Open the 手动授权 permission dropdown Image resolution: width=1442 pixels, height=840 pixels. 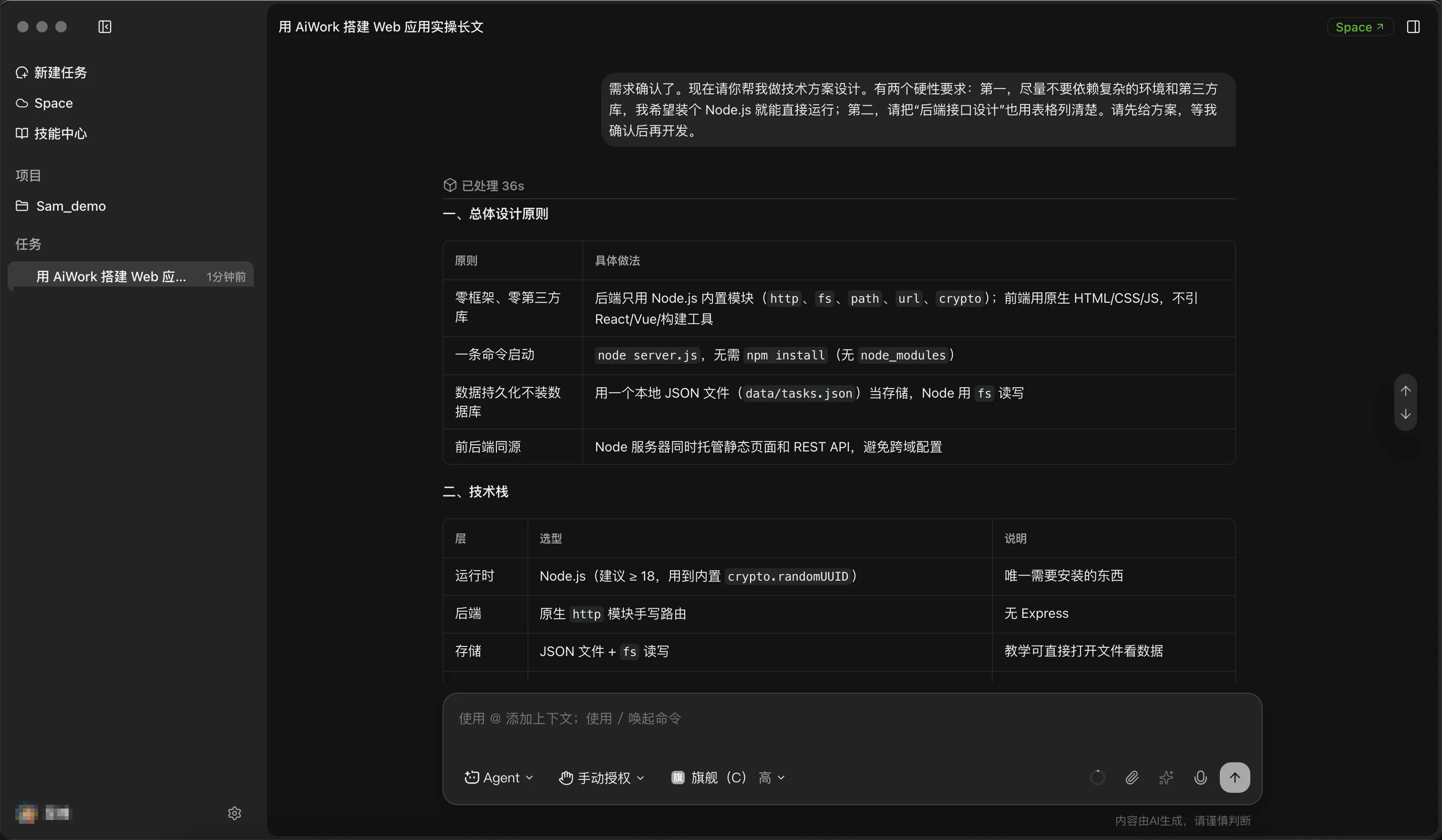[601, 778]
